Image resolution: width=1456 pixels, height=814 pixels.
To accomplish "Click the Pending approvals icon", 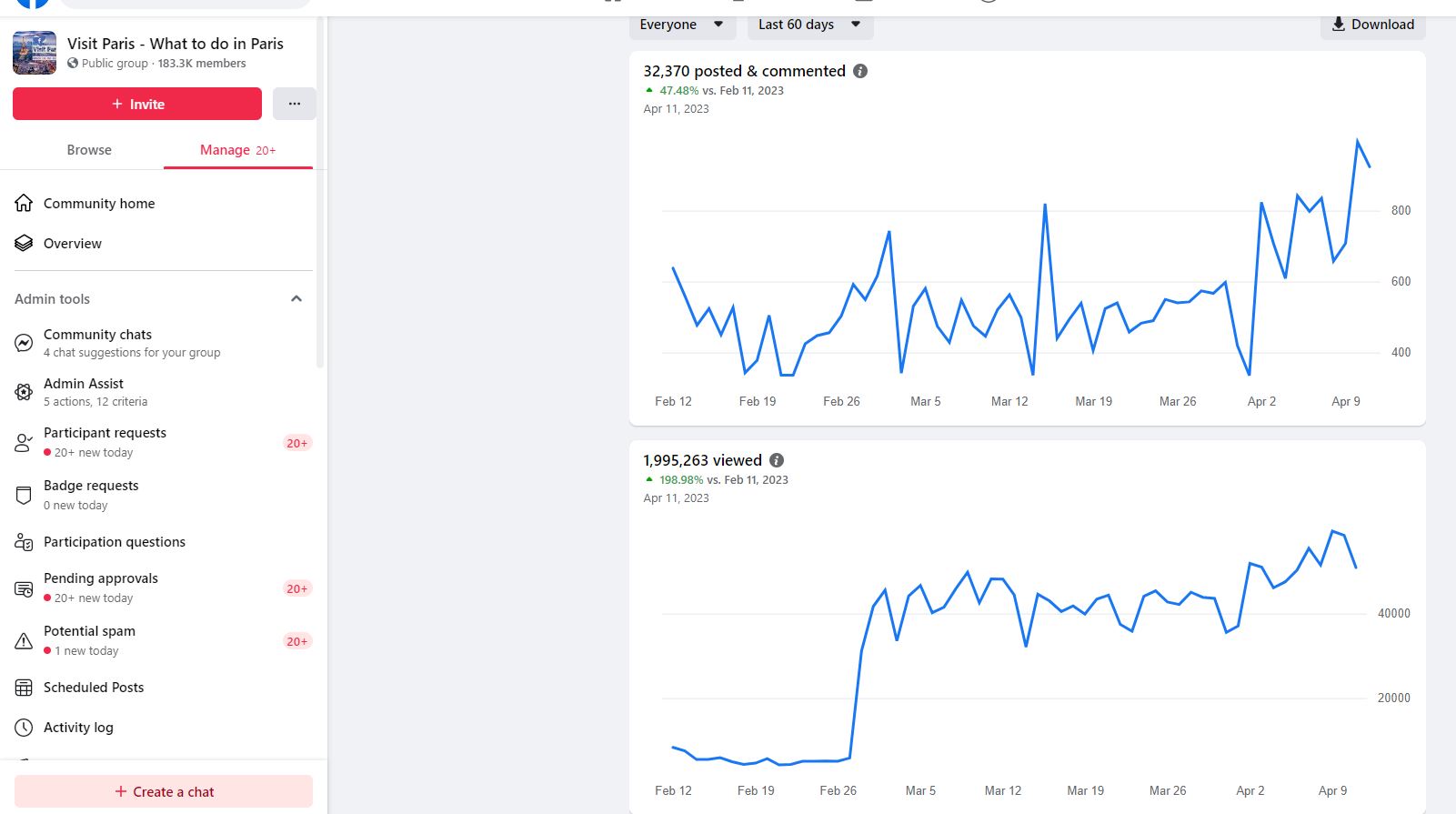I will [24, 588].
